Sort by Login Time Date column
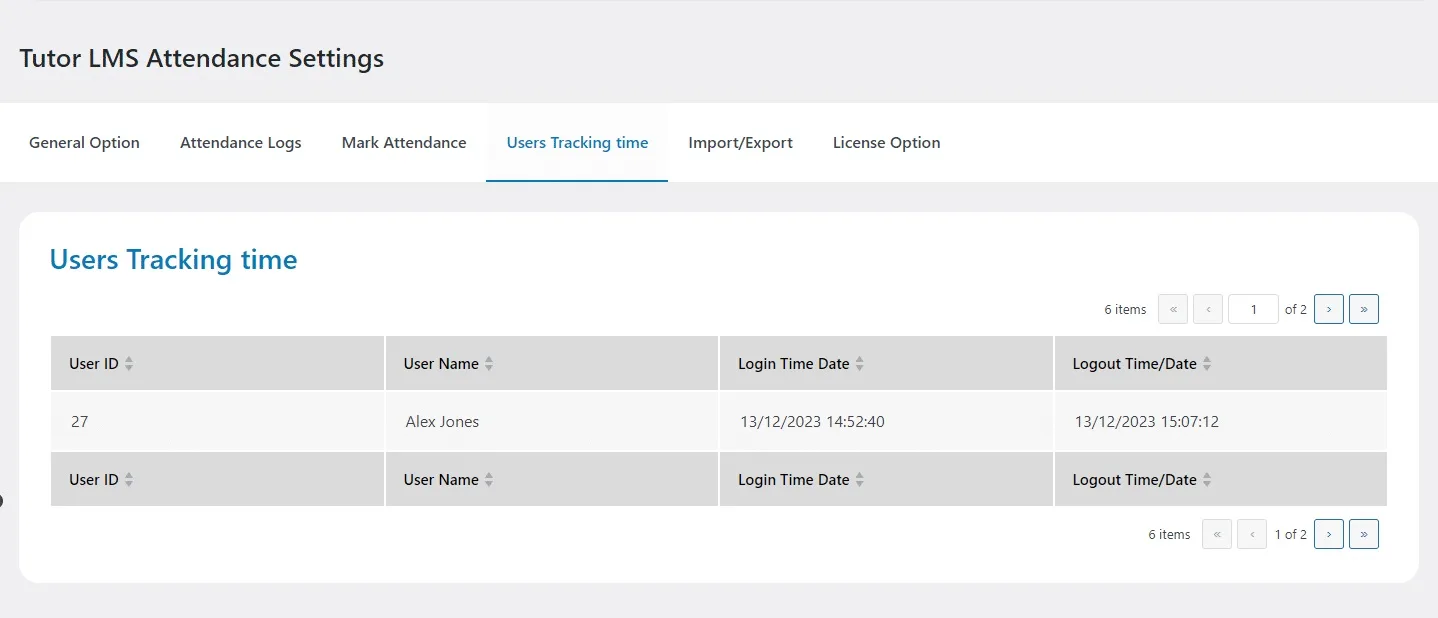The height and width of the screenshot is (618, 1438). (860, 363)
